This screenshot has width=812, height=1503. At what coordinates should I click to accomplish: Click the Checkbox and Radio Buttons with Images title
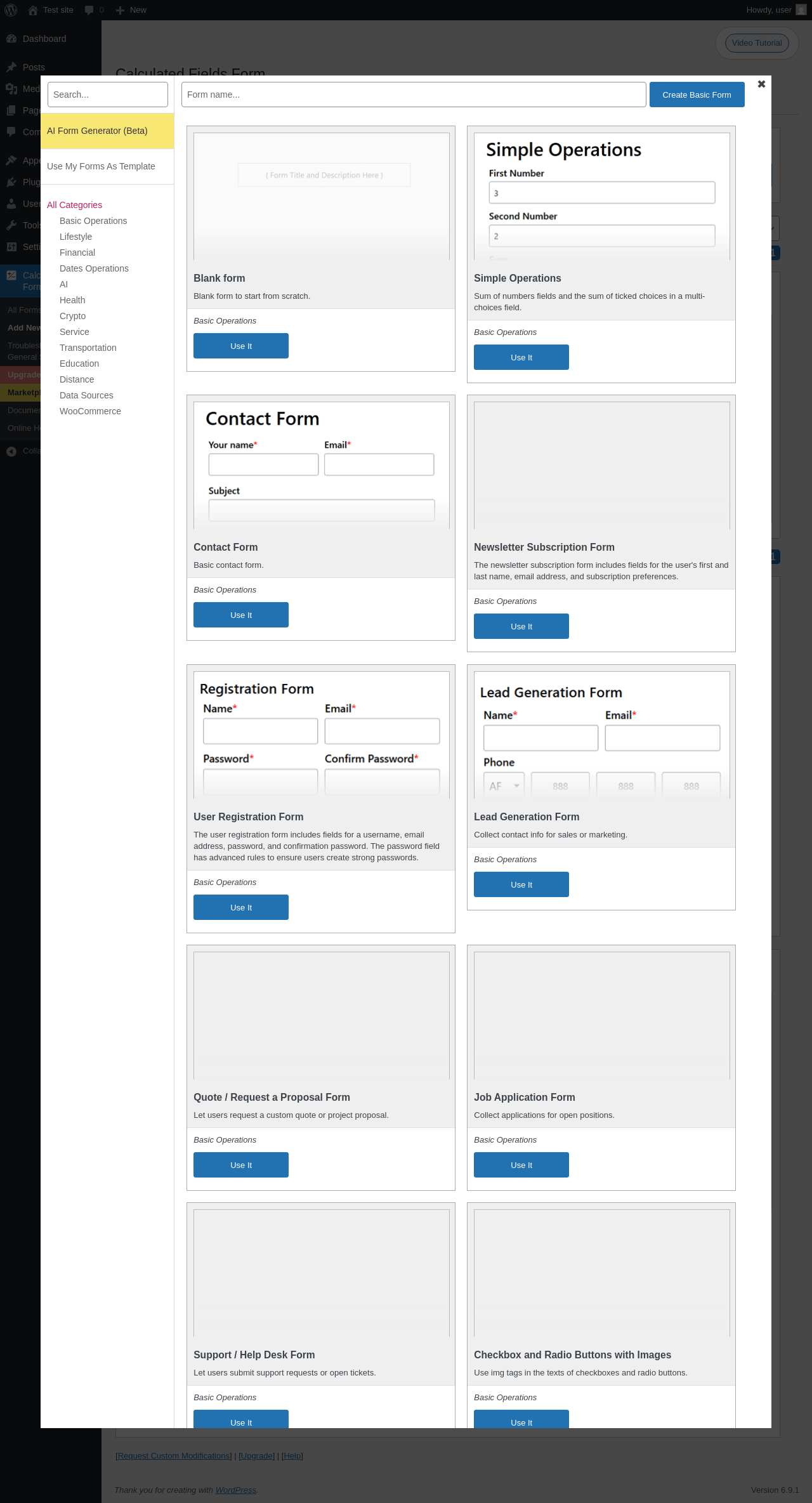pos(572,1355)
